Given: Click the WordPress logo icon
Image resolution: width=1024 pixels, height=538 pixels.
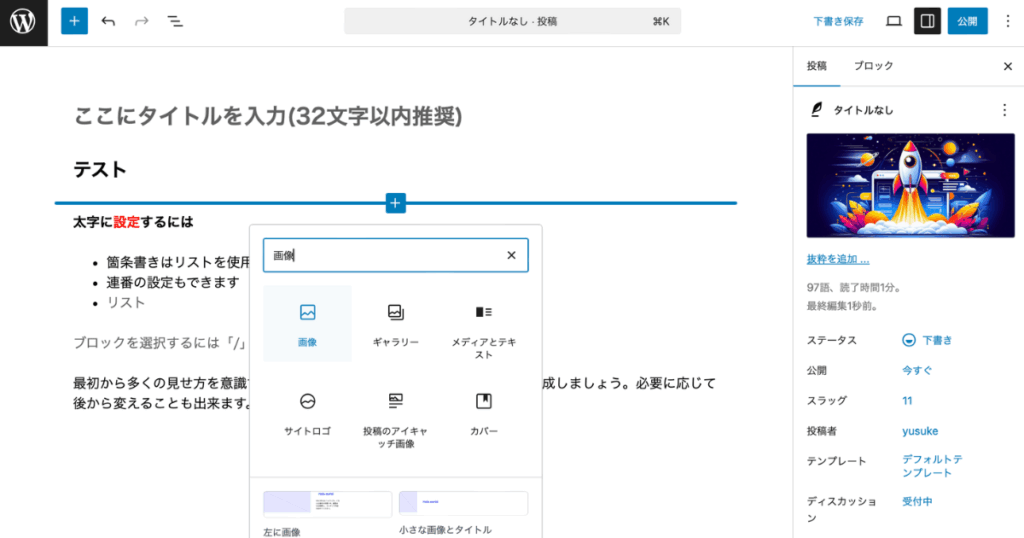Looking at the screenshot, I should coord(23,22).
